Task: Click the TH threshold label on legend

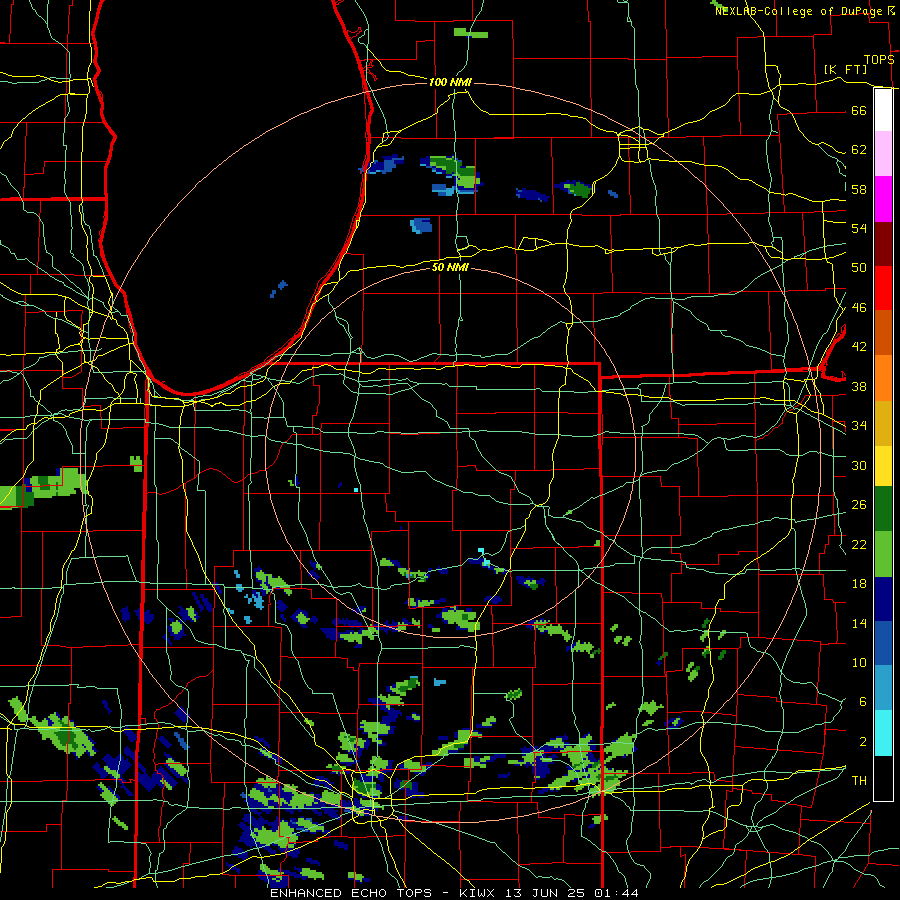Action: 859,781
